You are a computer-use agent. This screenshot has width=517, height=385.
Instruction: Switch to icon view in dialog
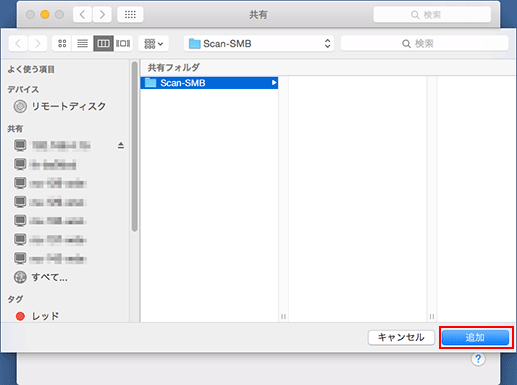[62, 43]
